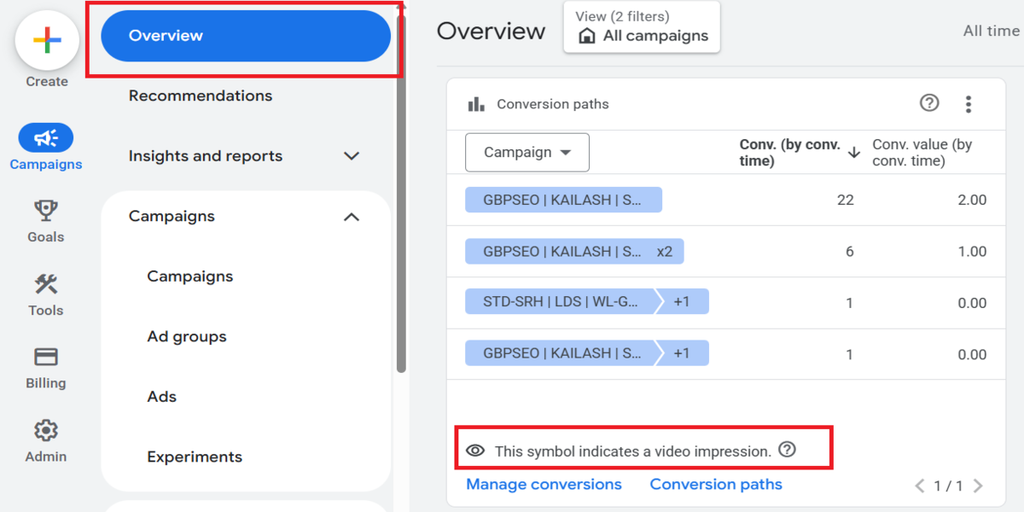The width and height of the screenshot is (1024, 512).
Task: Click the house icon in All campaigns view
Action: pyautogui.click(x=586, y=36)
